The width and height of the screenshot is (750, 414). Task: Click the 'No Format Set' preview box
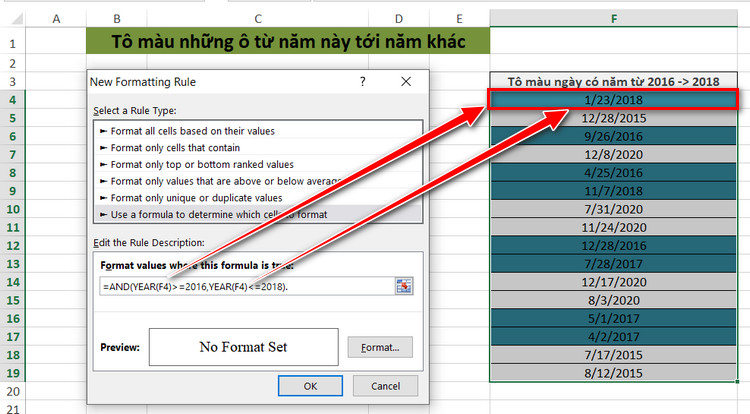point(243,347)
